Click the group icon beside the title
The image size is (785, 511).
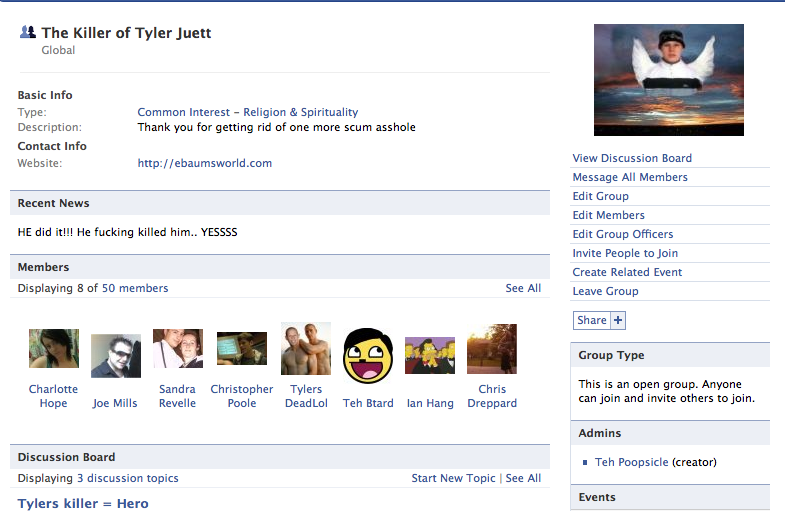pyautogui.click(x=27, y=33)
